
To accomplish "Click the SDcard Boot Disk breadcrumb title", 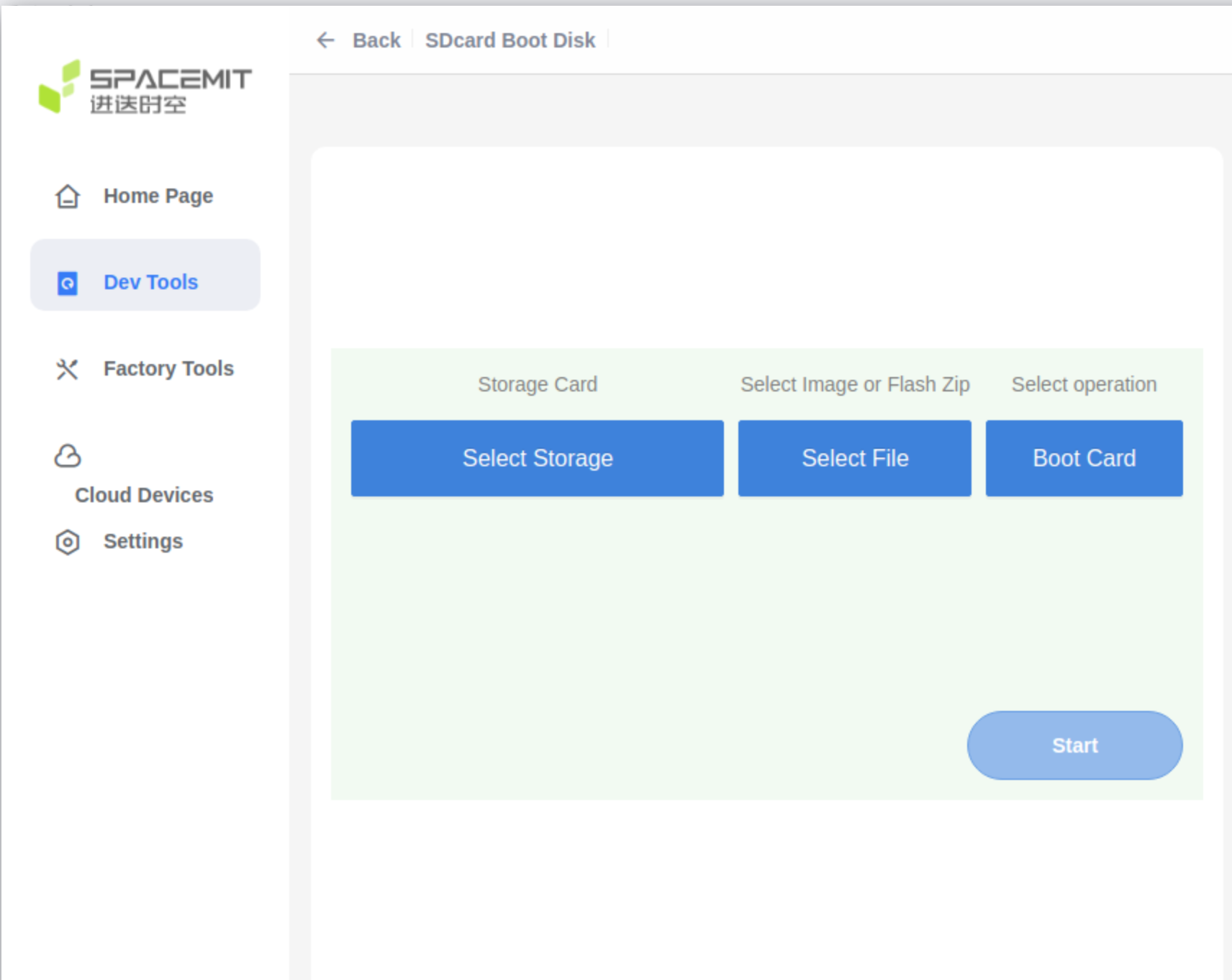I will 509,40.
